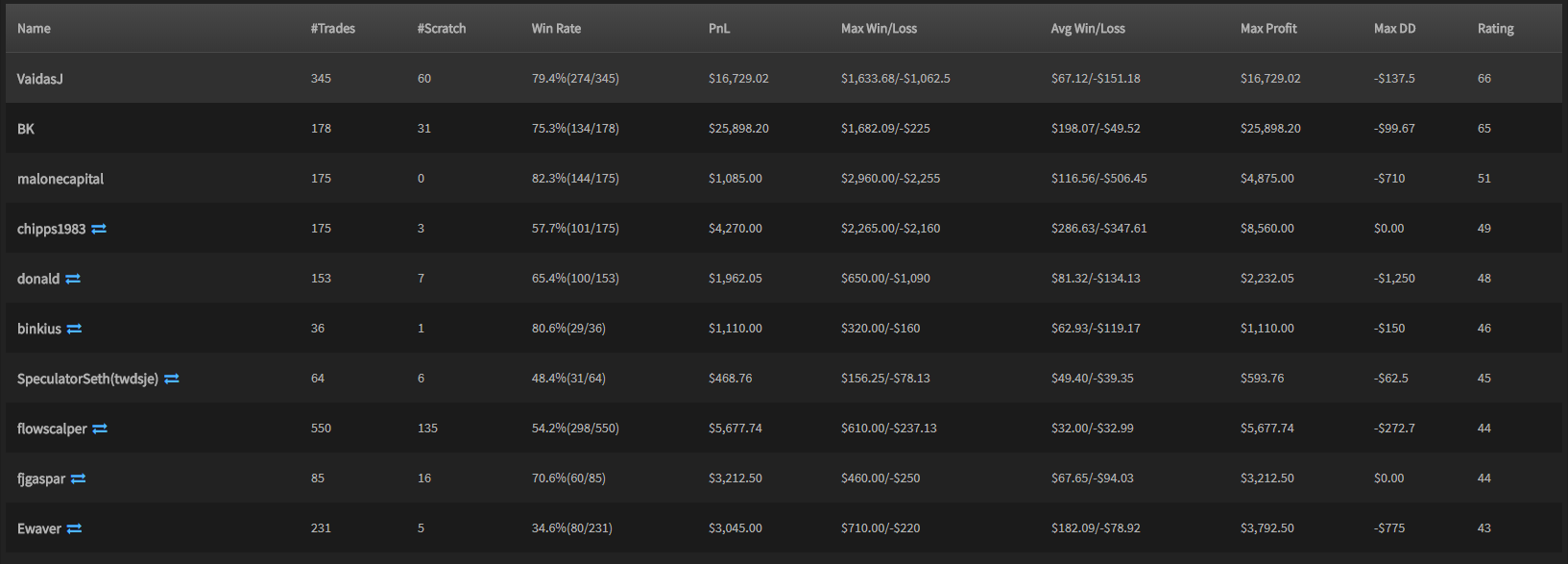Click the arrows icon after SpeculatorSeth(twdsje)

[172, 379]
